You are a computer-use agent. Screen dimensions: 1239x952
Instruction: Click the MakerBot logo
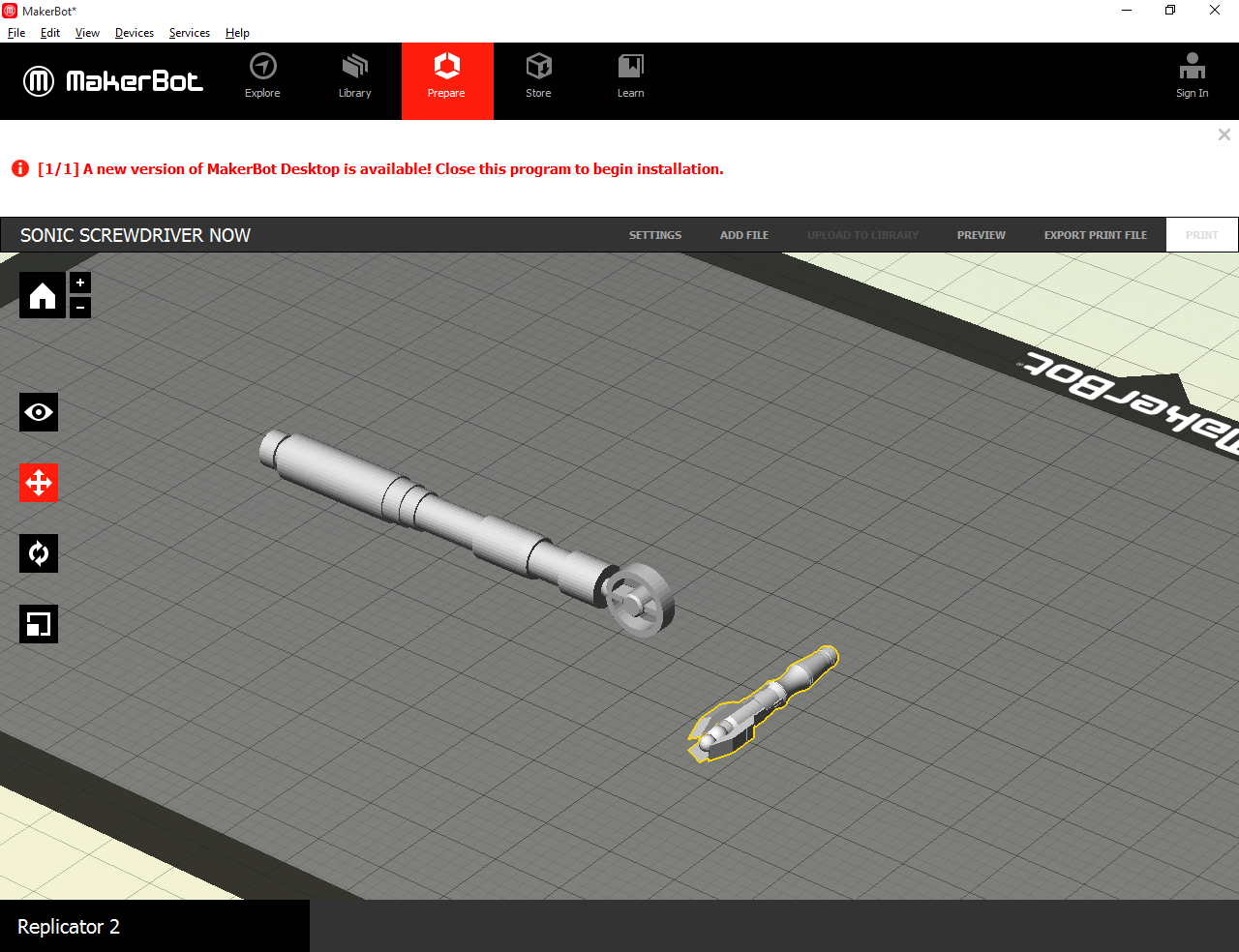[x=113, y=81]
